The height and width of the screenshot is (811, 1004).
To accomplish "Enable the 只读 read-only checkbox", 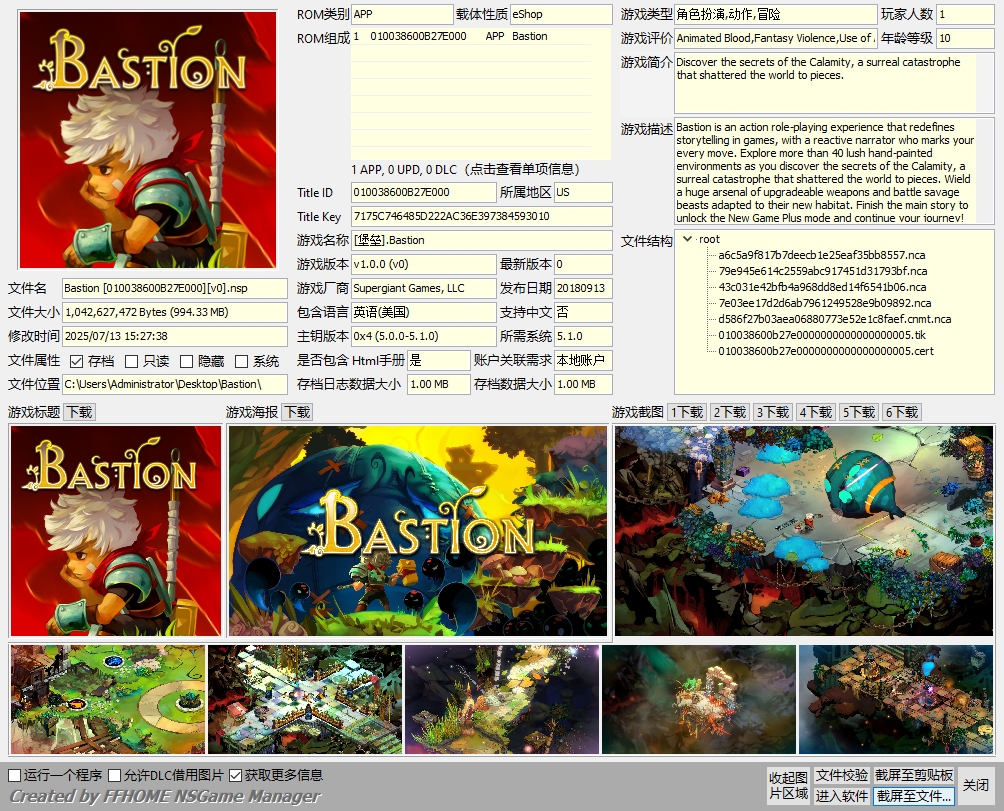I will (131, 361).
